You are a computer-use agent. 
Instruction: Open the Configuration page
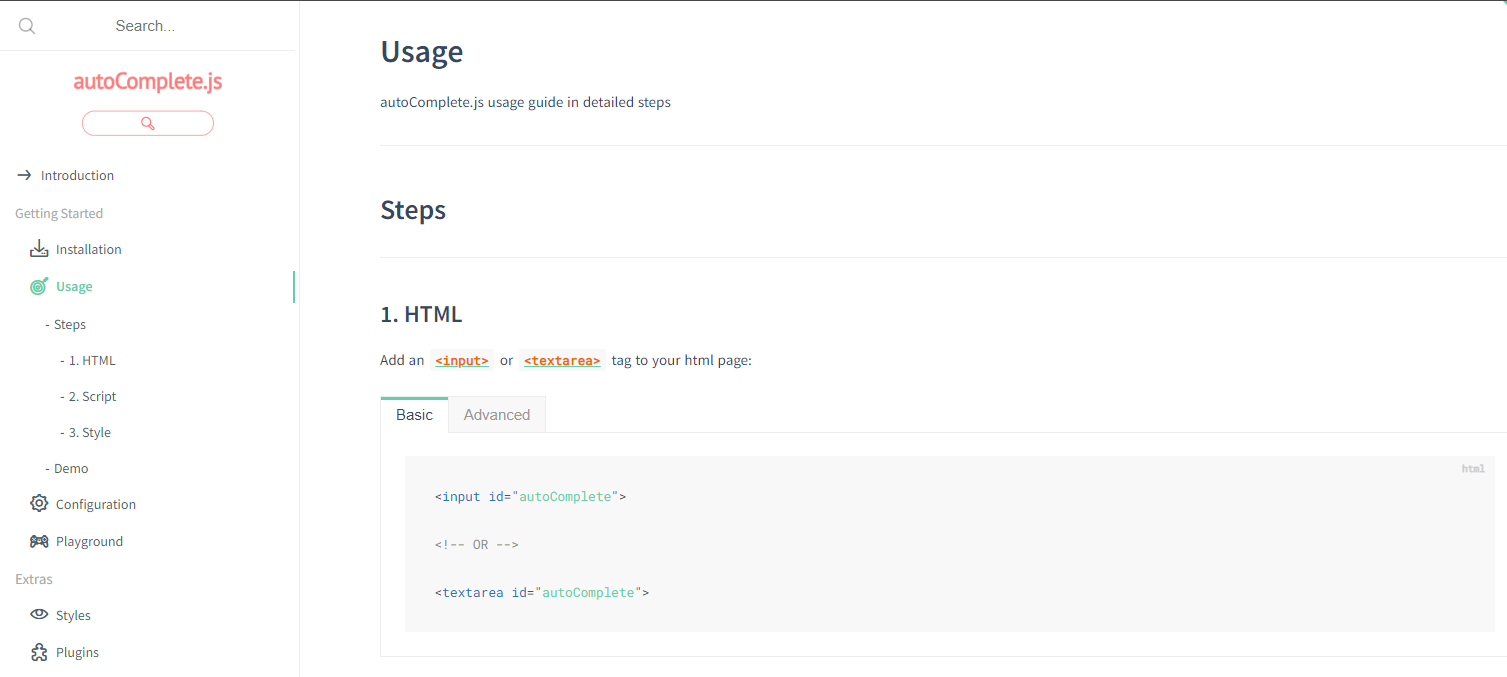tap(96, 504)
